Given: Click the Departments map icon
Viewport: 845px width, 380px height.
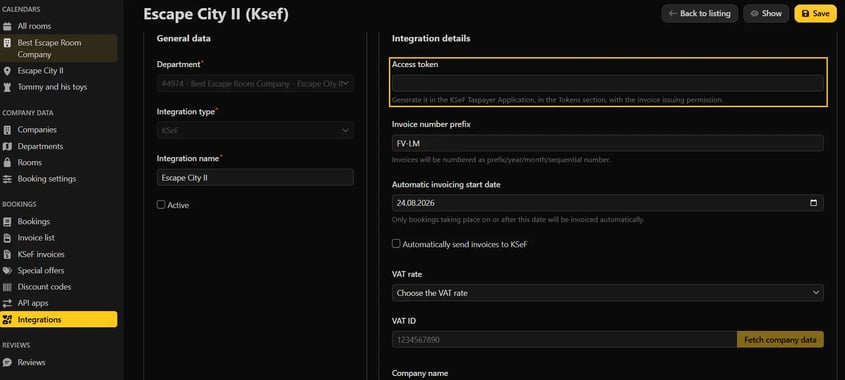Looking at the screenshot, I should point(8,146).
